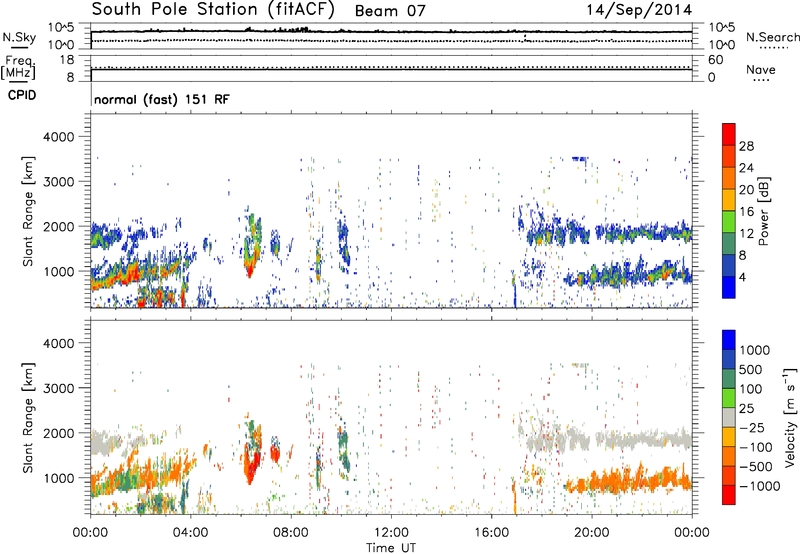Click the red bottom segment of Velocity colorbar
Image resolution: width=800 pixels, height=554 pixels.
pos(729,495)
